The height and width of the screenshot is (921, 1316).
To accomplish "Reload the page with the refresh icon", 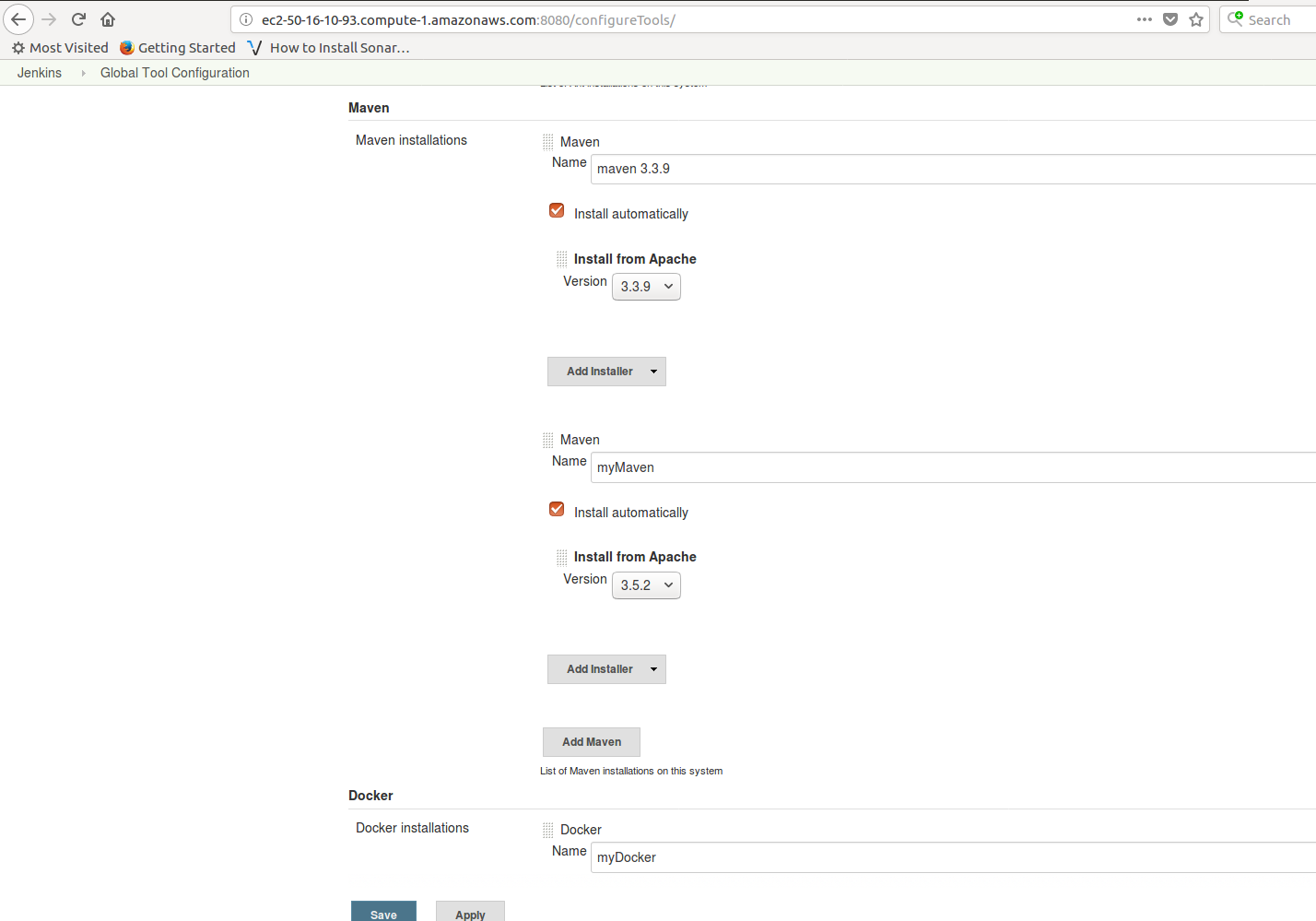I will [79, 19].
